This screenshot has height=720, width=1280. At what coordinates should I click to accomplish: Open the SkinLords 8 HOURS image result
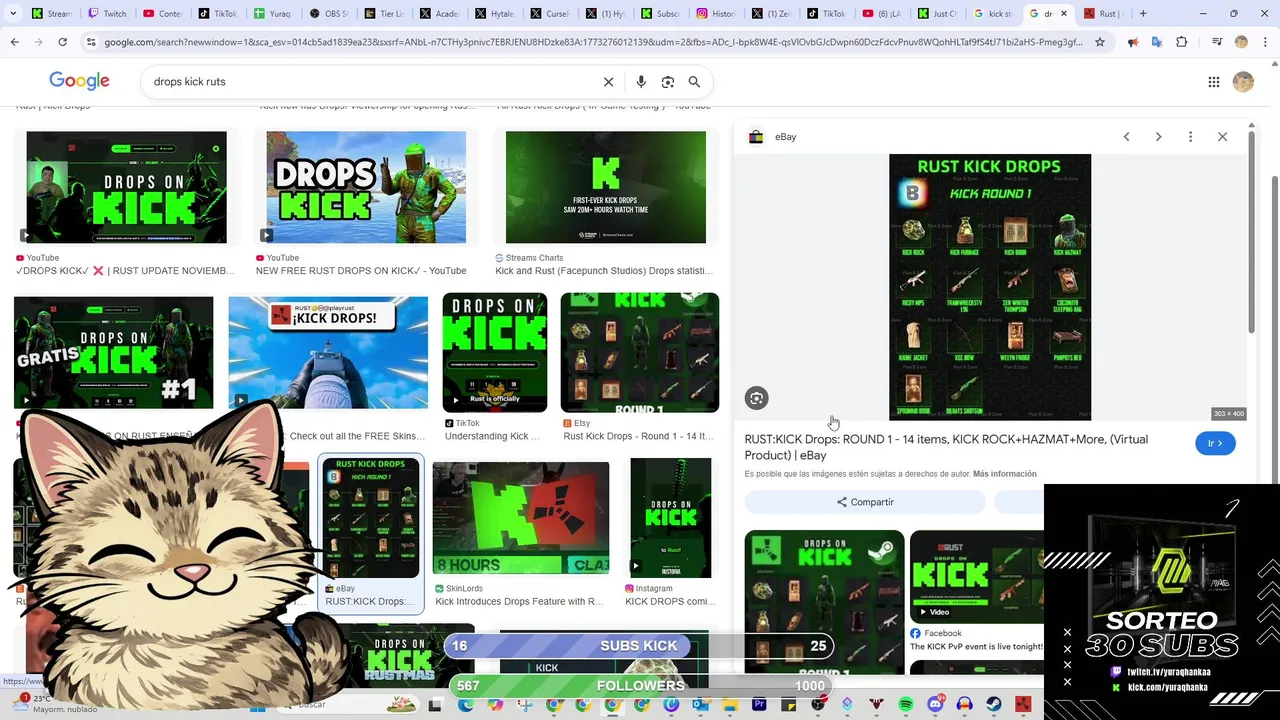point(521,518)
